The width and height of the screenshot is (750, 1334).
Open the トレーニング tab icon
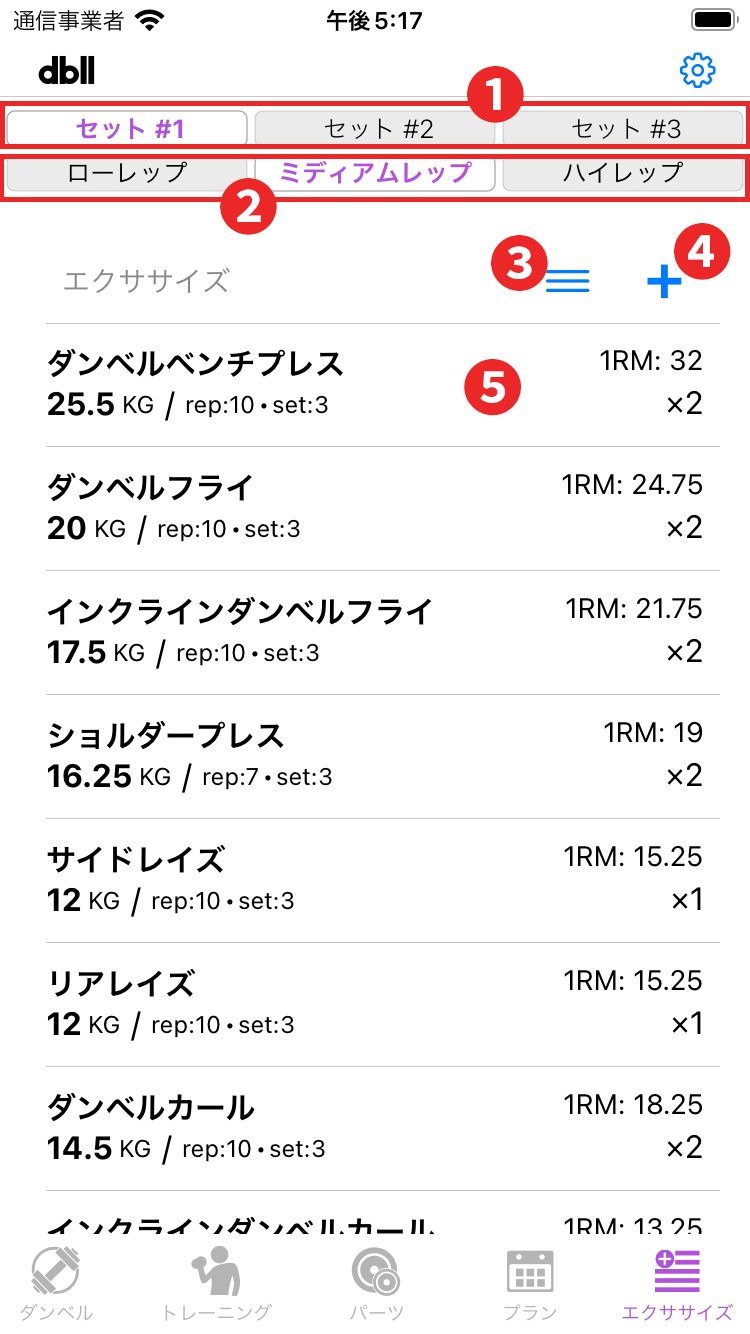tap(216, 1272)
